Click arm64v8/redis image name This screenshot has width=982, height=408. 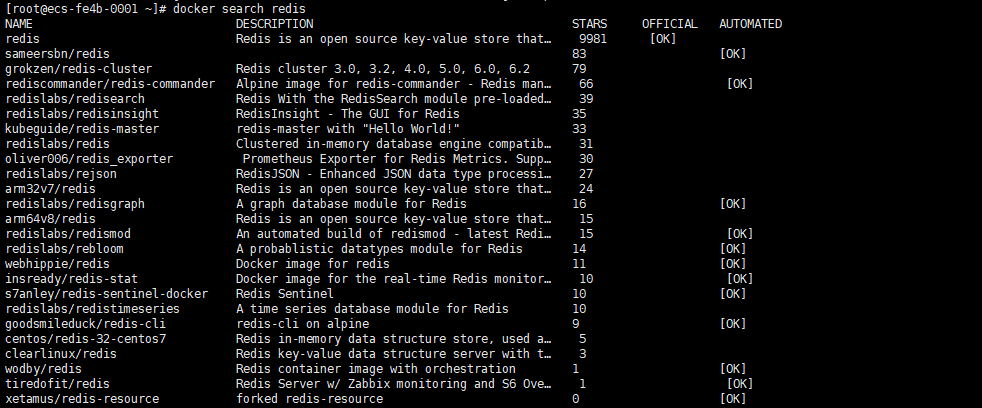point(50,219)
